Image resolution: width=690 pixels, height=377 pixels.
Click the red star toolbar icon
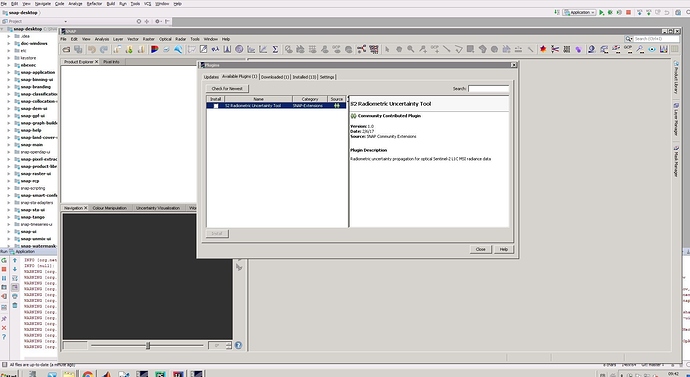pyautogui.click(x=543, y=49)
